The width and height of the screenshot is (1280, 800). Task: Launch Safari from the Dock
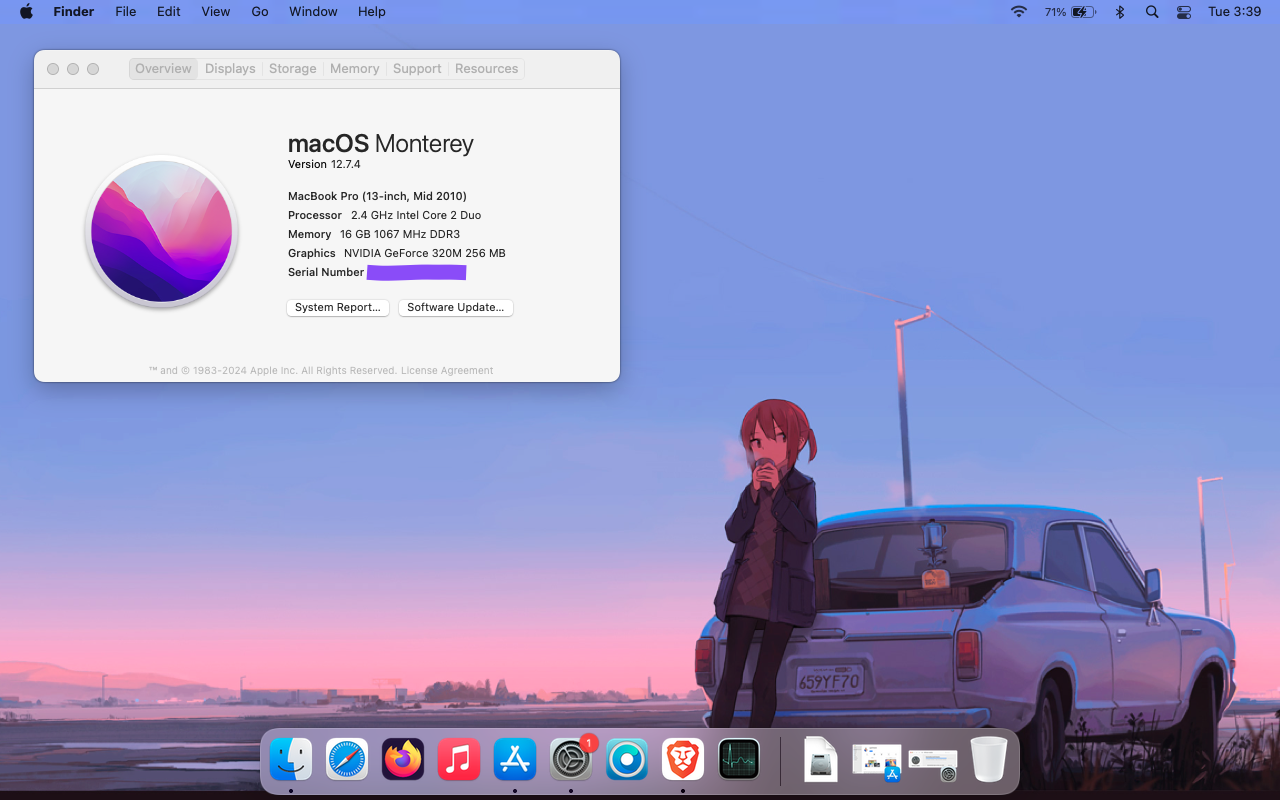pyautogui.click(x=347, y=760)
